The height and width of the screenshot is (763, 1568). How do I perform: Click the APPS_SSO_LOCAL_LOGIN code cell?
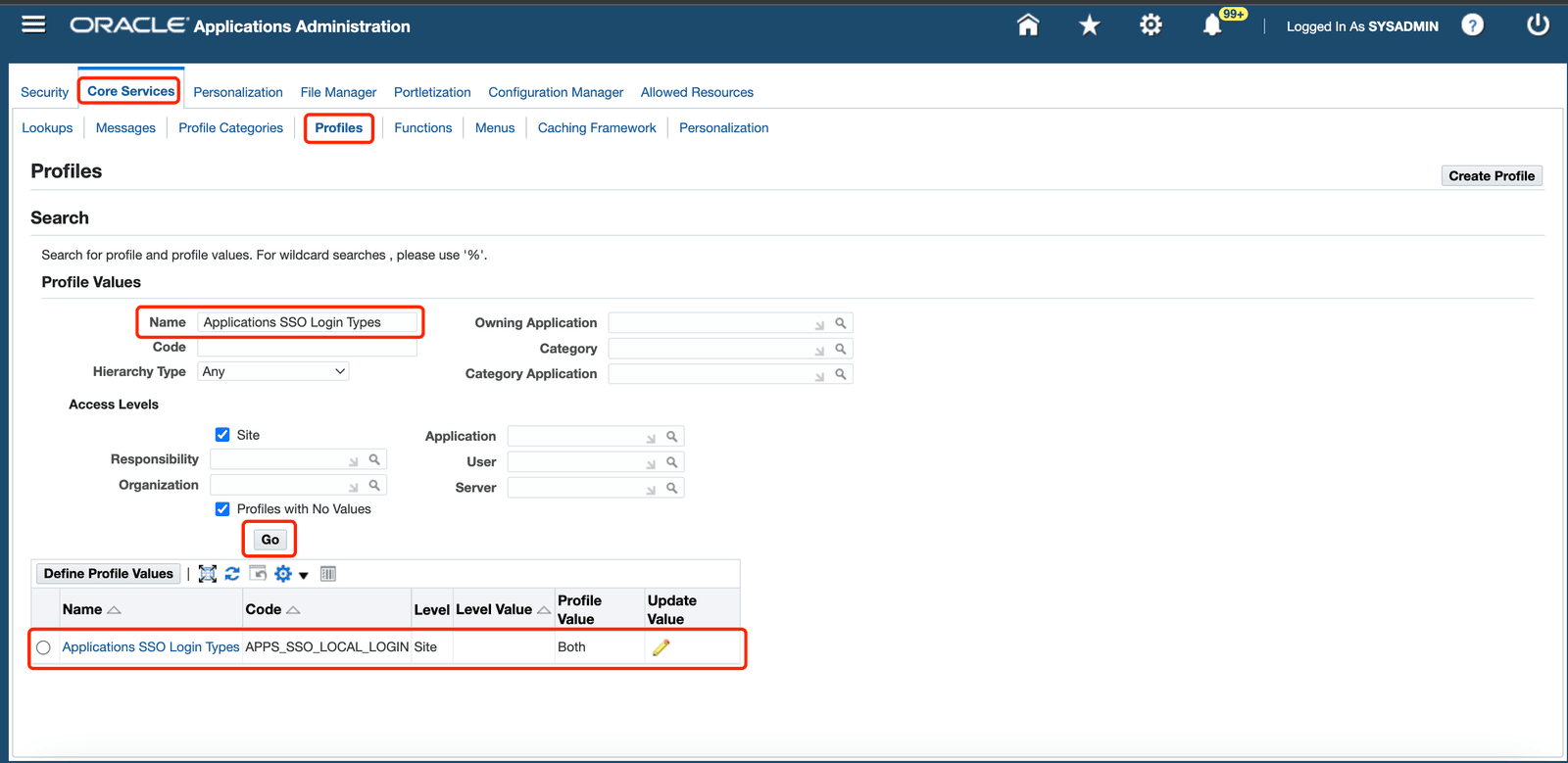(327, 647)
